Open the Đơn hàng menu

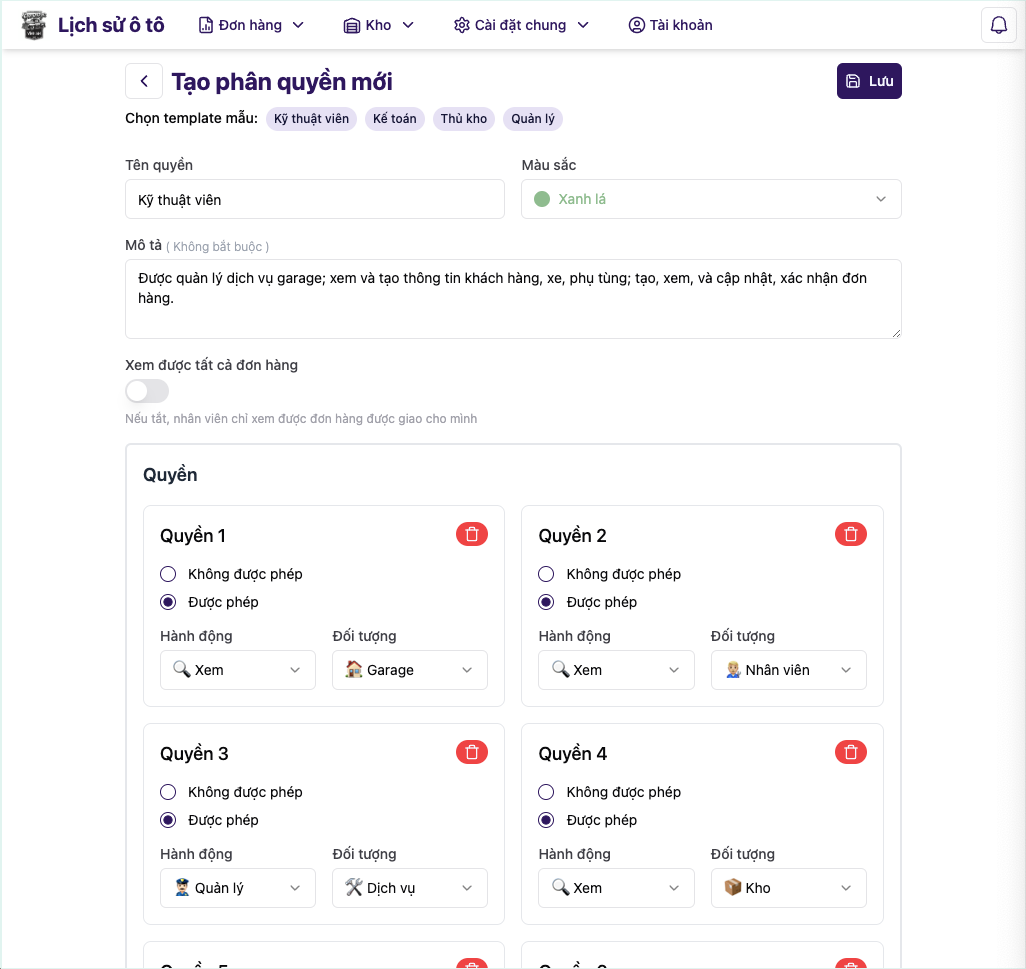[251, 25]
